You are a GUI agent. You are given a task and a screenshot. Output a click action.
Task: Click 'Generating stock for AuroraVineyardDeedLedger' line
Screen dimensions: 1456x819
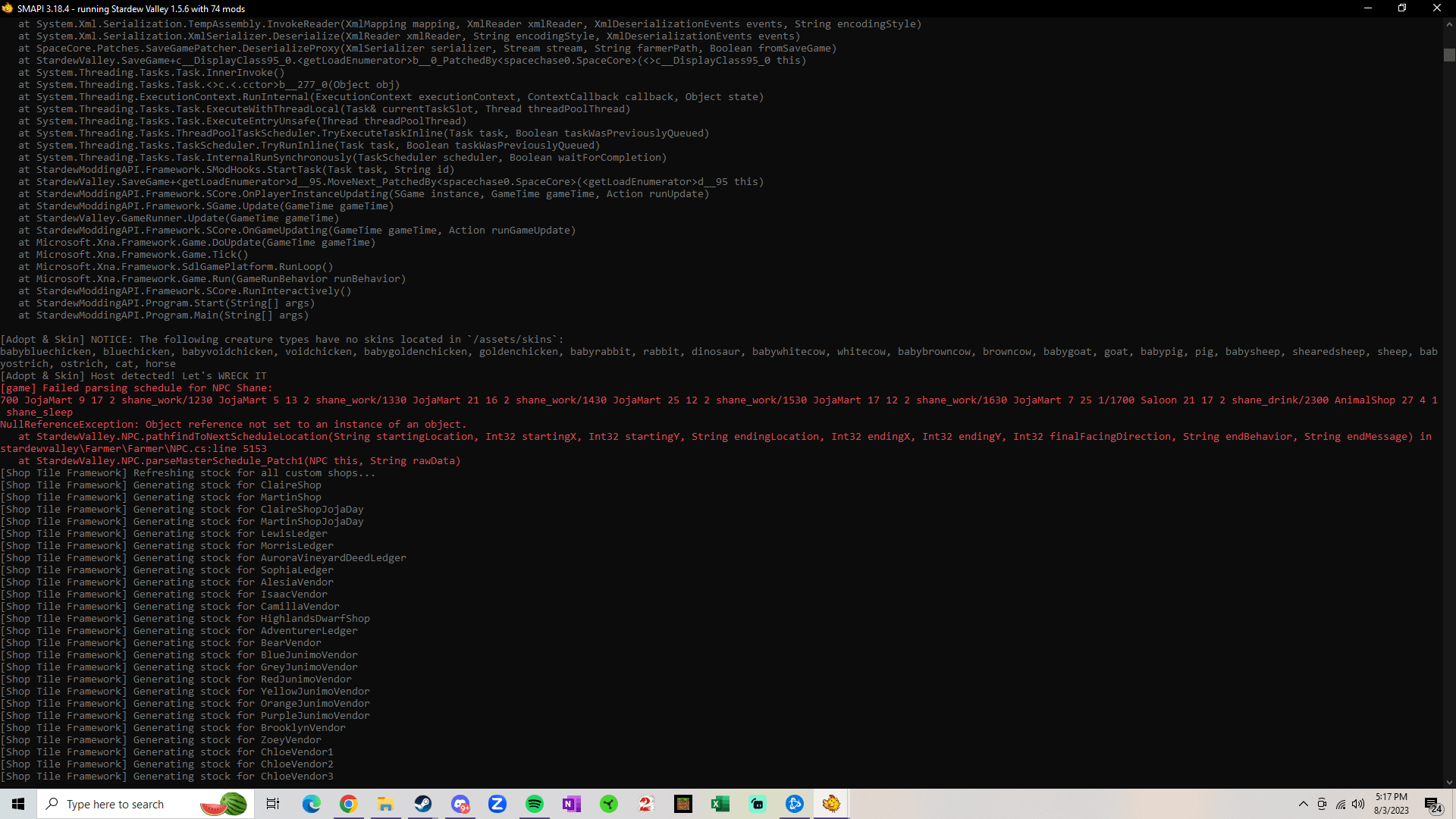pos(203,558)
